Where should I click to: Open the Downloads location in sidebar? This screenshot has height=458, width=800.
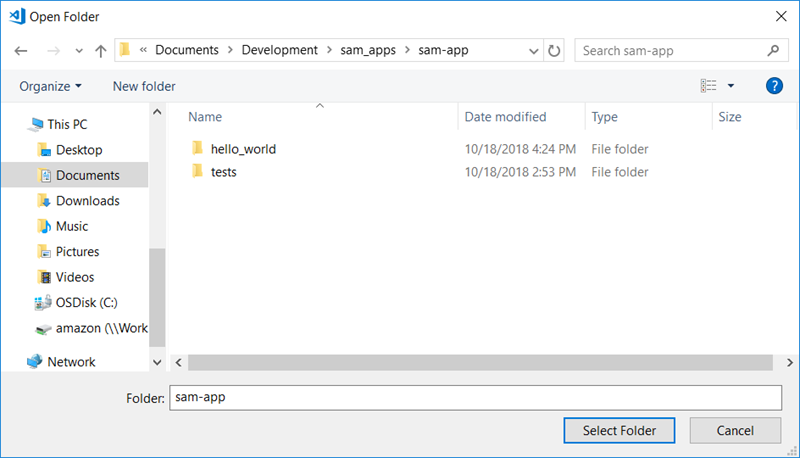(x=87, y=201)
